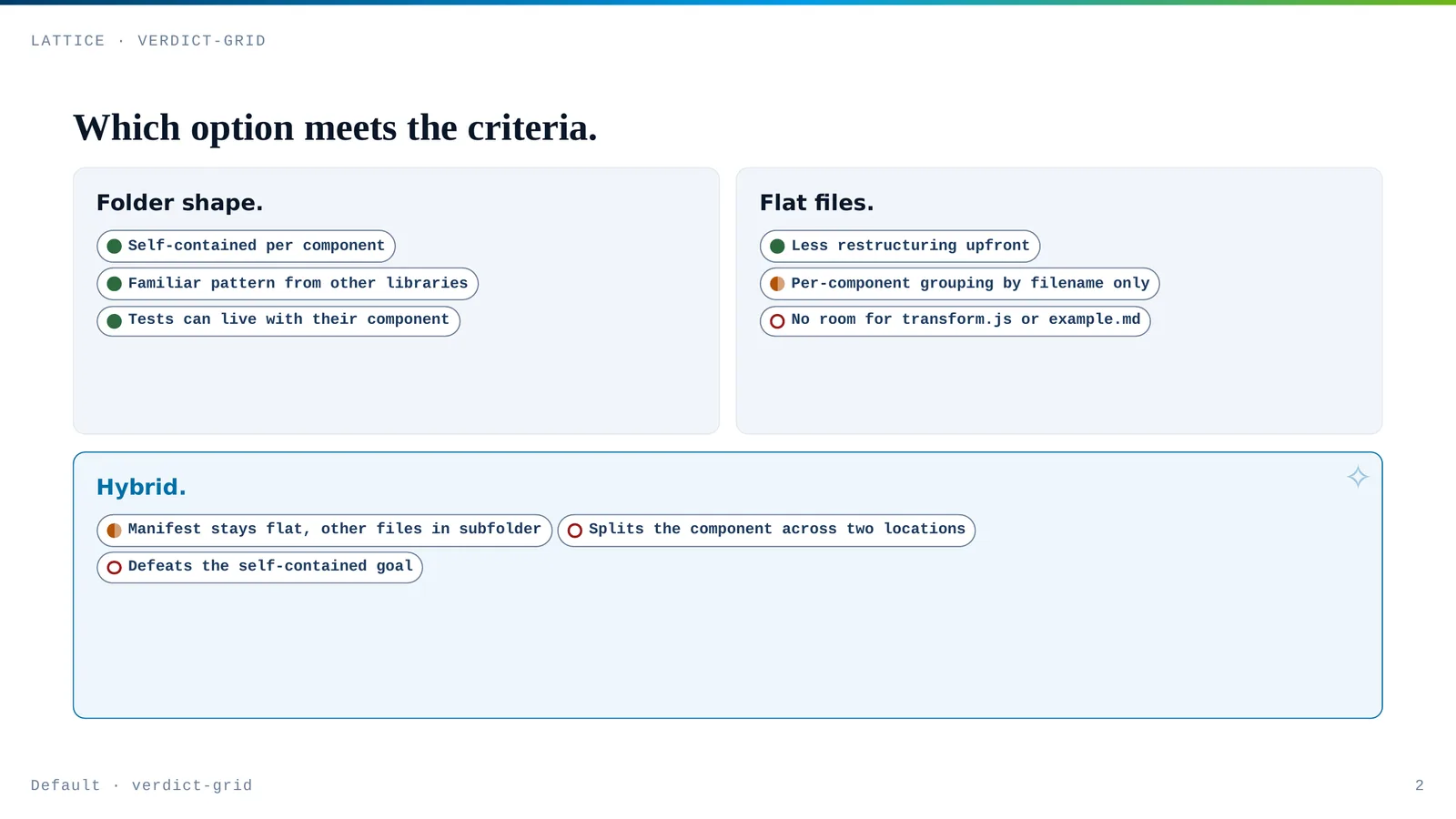The width and height of the screenshot is (1456, 819).
Task: Select 'Self-contained per component' text
Action: coord(257,246)
